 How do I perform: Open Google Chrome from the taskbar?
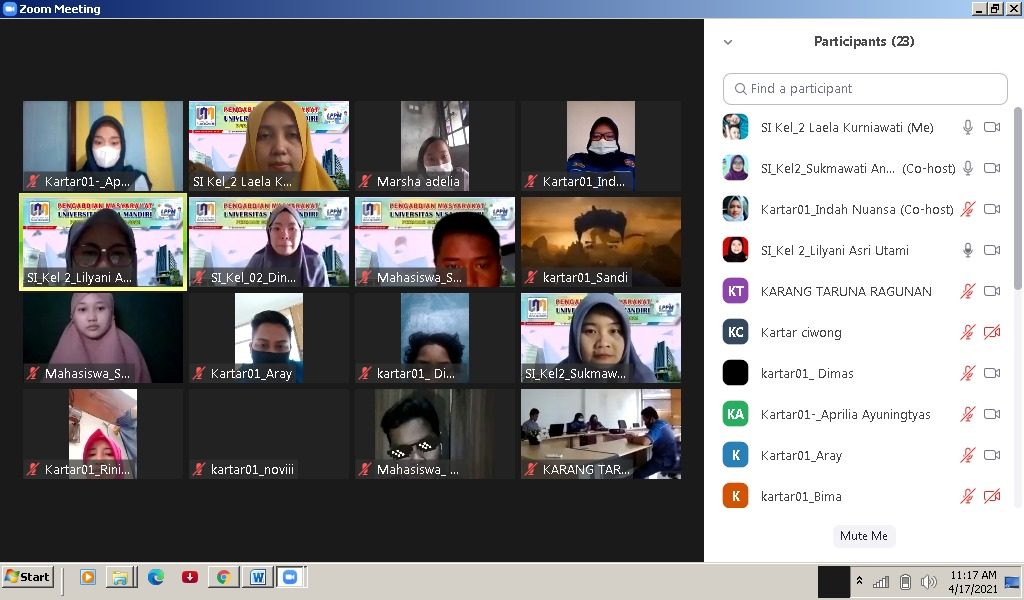[223, 577]
